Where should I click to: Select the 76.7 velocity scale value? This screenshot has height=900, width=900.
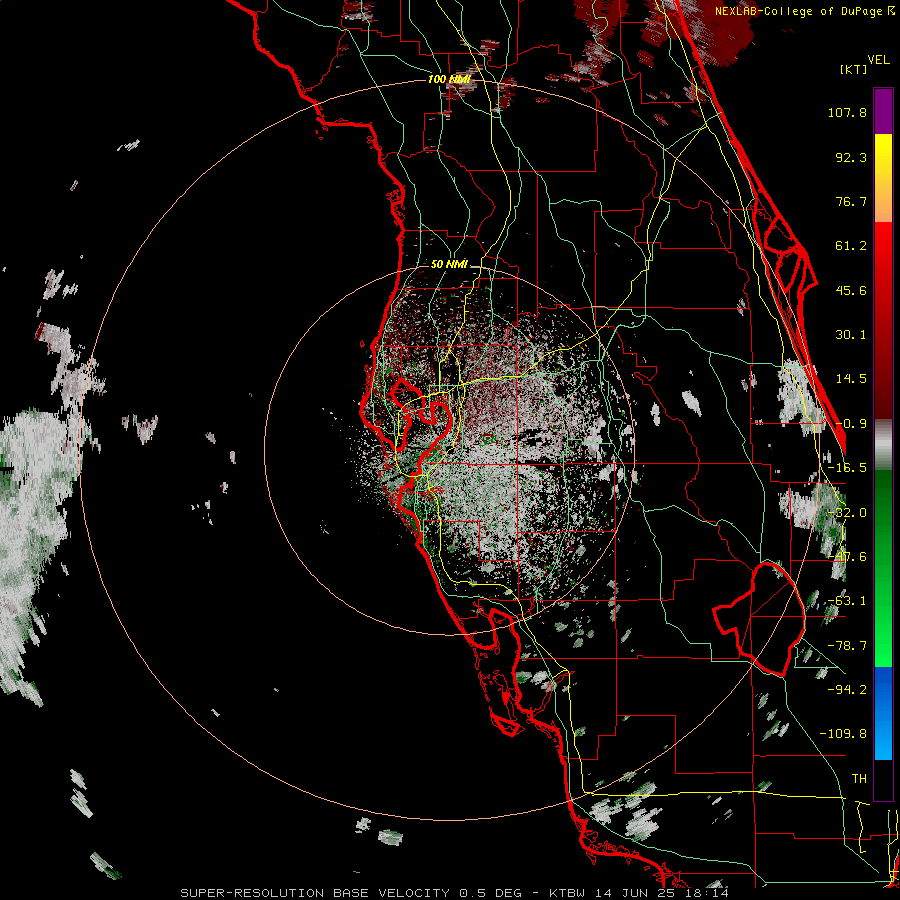point(851,201)
